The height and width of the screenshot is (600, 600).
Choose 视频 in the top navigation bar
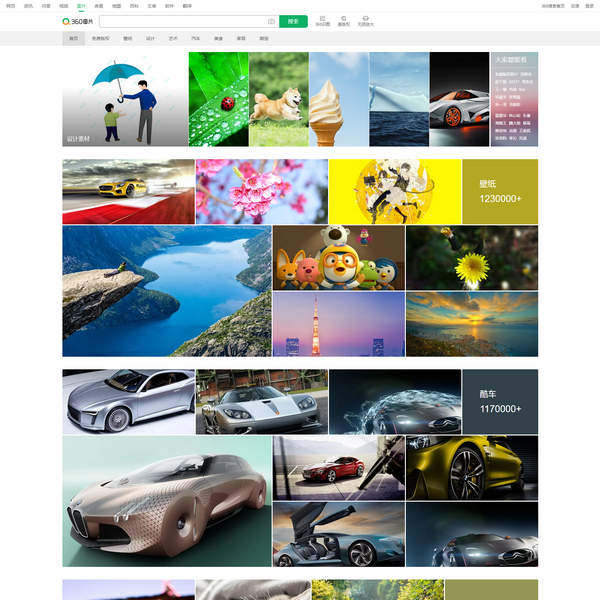pos(63,5)
